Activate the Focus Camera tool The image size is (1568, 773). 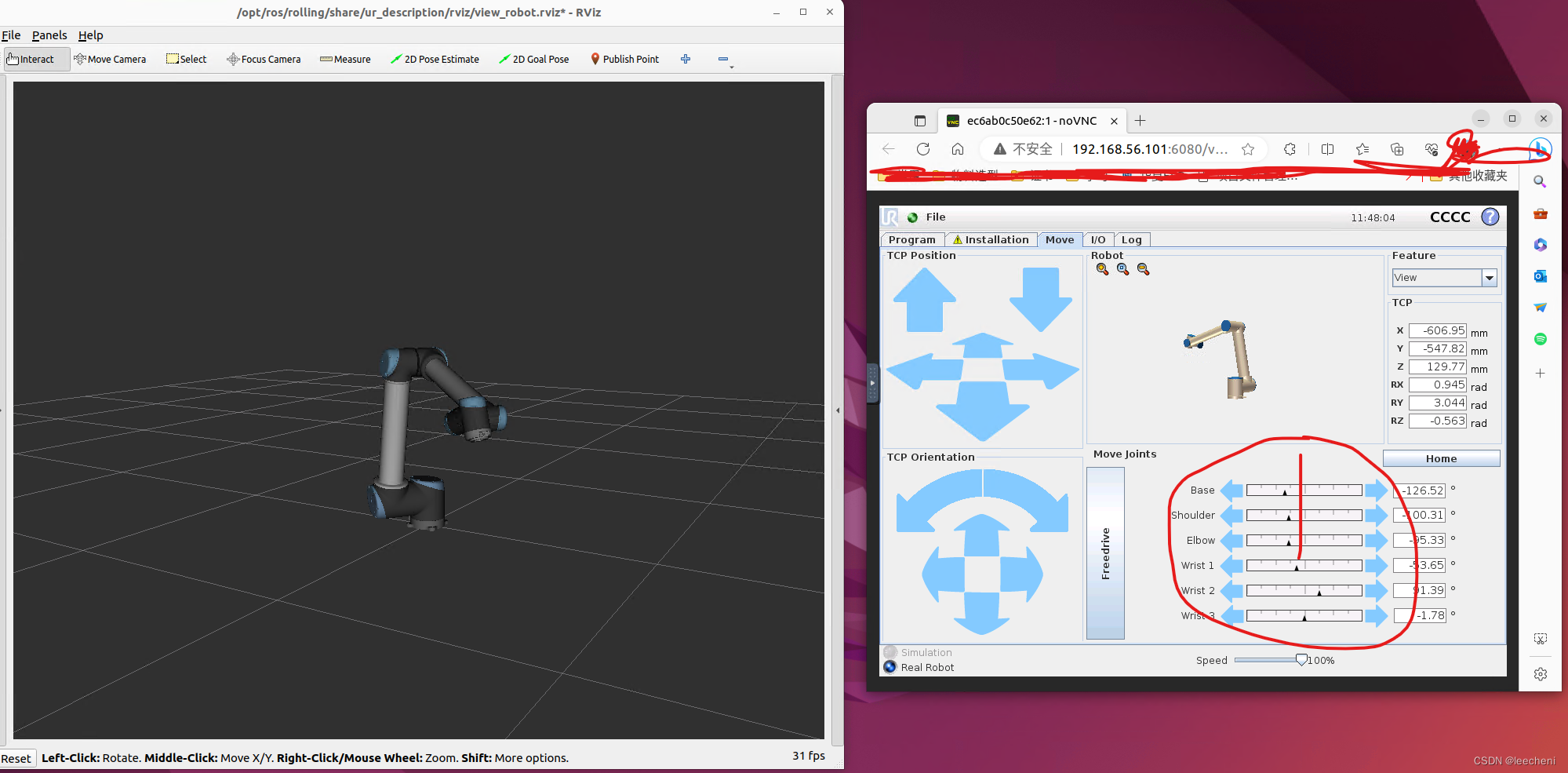click(x=264, y=59)
